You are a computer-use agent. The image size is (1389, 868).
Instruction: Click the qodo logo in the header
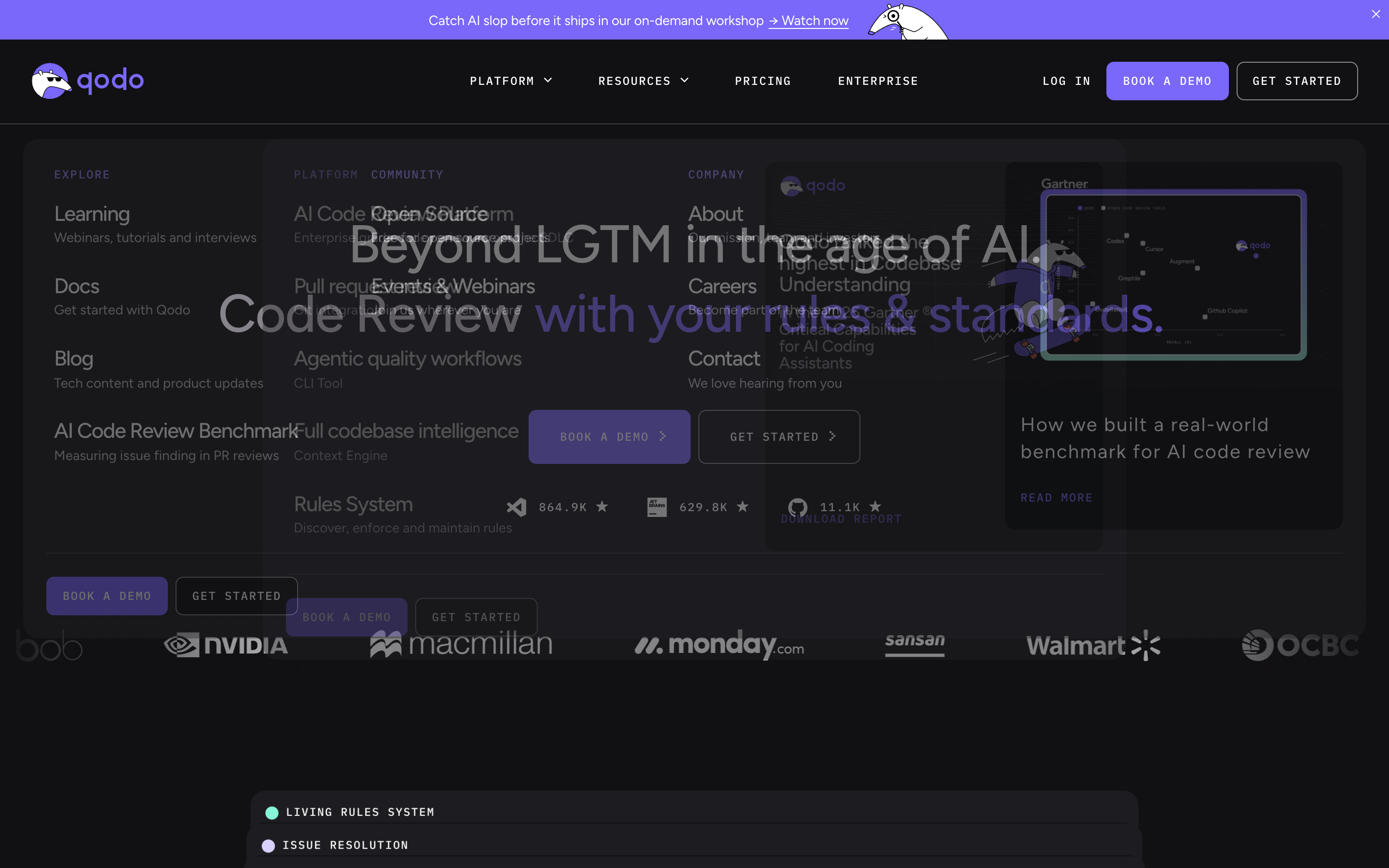tap(87, 81)
